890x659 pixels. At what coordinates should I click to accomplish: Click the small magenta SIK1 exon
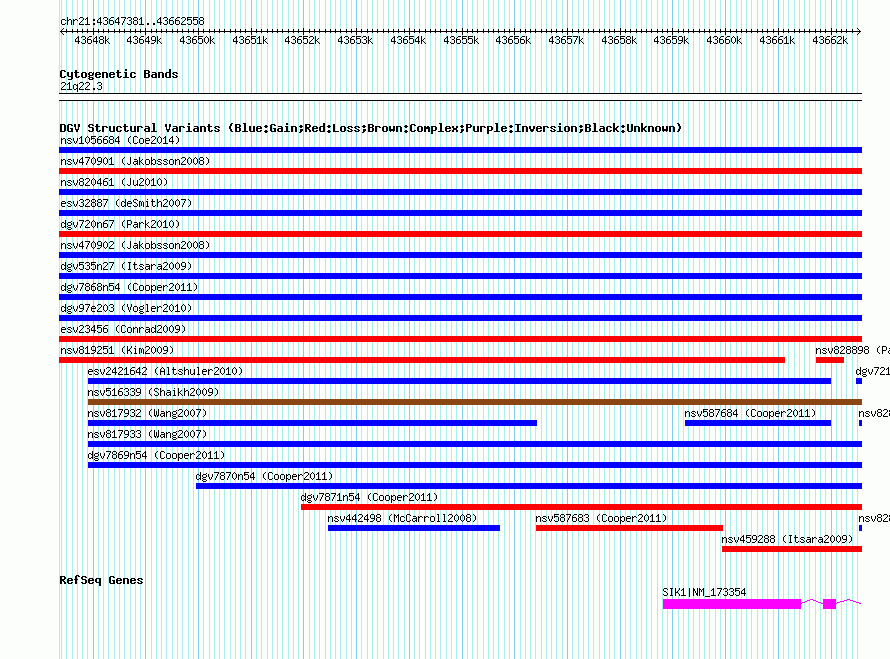click(x=829, y=604)
